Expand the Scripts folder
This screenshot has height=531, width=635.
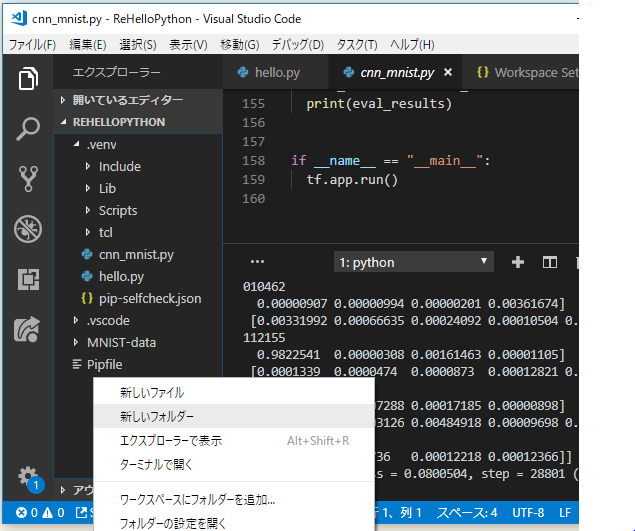[87, 210]
